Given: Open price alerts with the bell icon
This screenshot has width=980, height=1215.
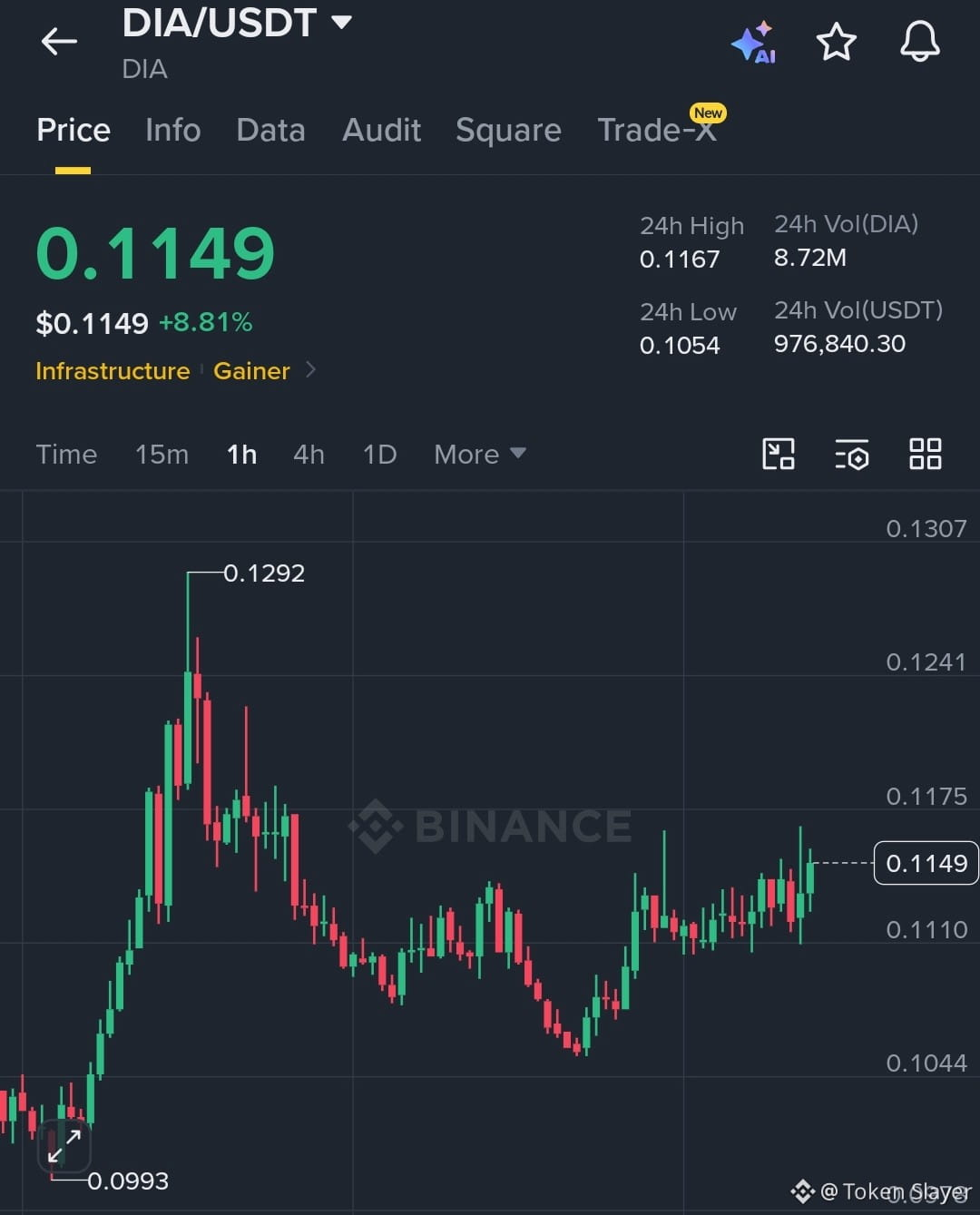Looking at the screenshot, I should [x=919, y=41].
